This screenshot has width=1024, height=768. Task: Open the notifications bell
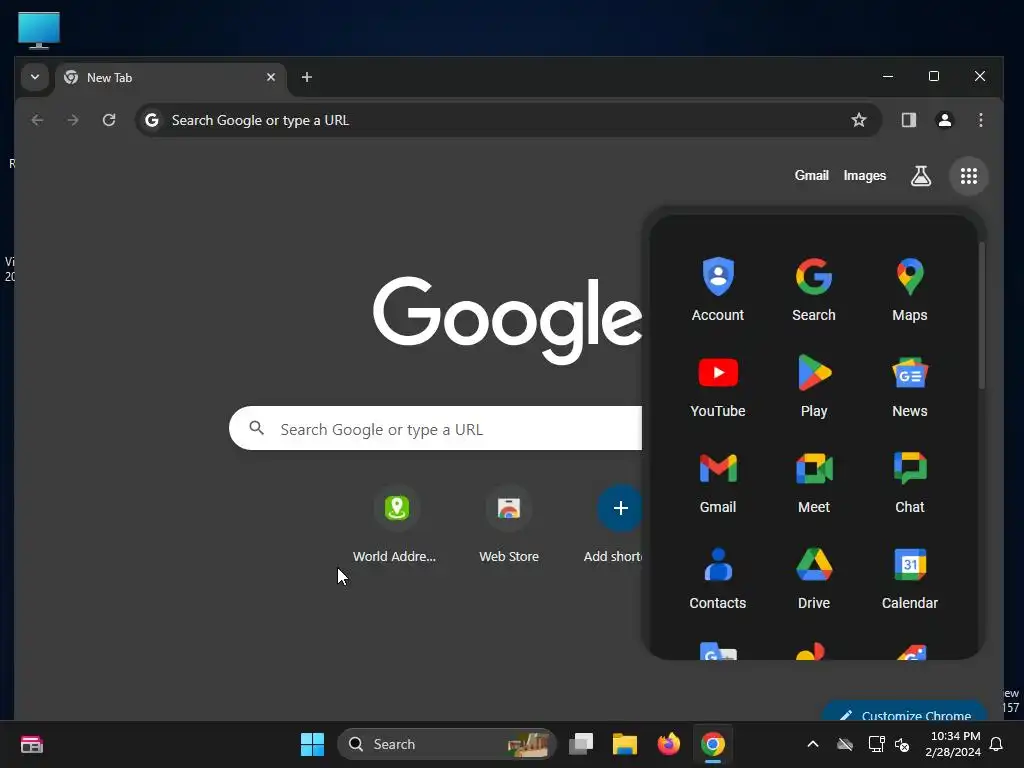[x=997, y=744]
